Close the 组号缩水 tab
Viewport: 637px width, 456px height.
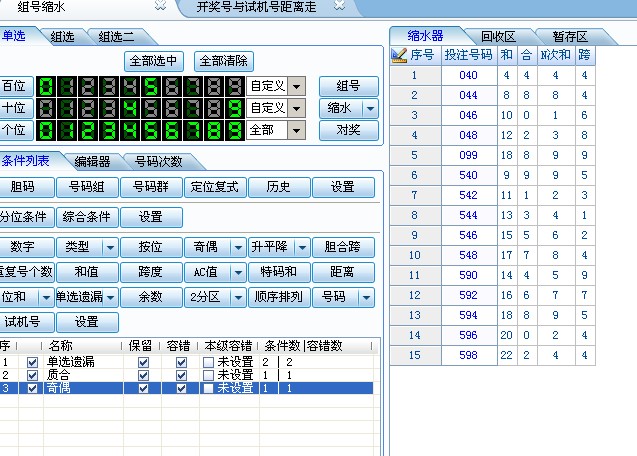tap(160, 7)
